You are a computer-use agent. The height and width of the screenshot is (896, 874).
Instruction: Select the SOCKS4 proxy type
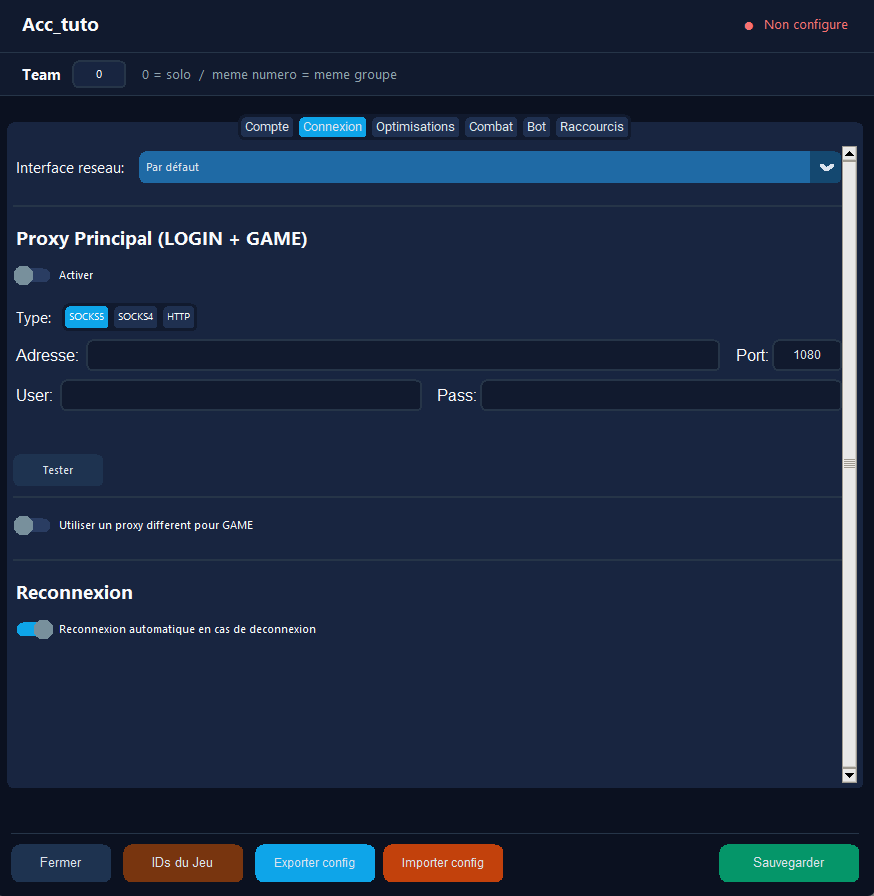click(135, 316)
